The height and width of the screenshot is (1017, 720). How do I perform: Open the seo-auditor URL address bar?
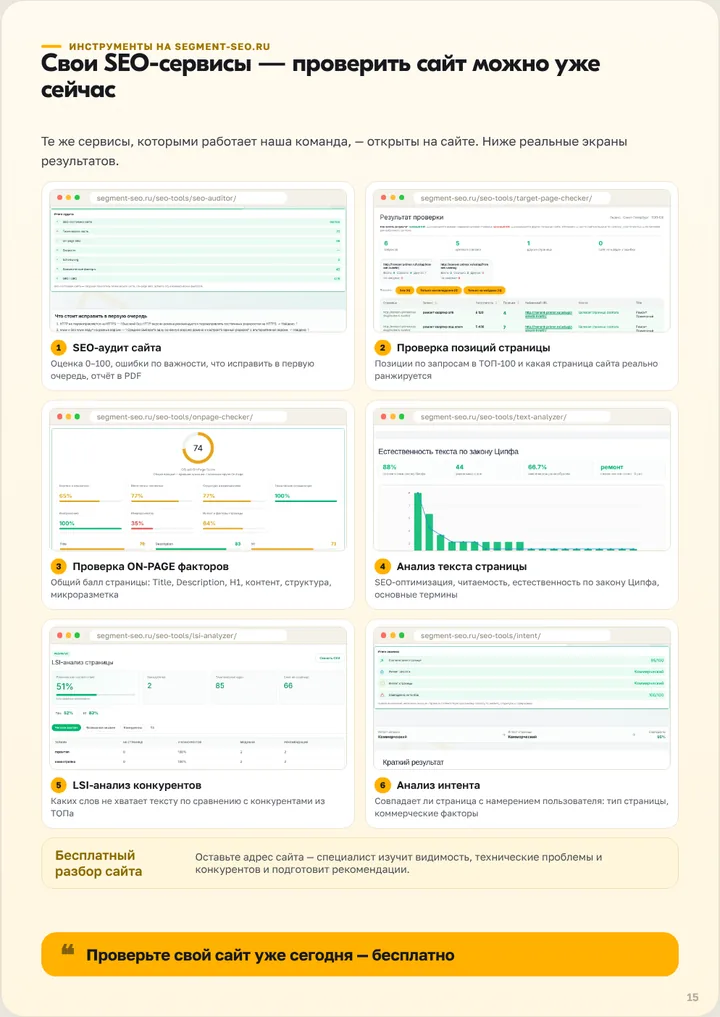(x=188, y=198)
